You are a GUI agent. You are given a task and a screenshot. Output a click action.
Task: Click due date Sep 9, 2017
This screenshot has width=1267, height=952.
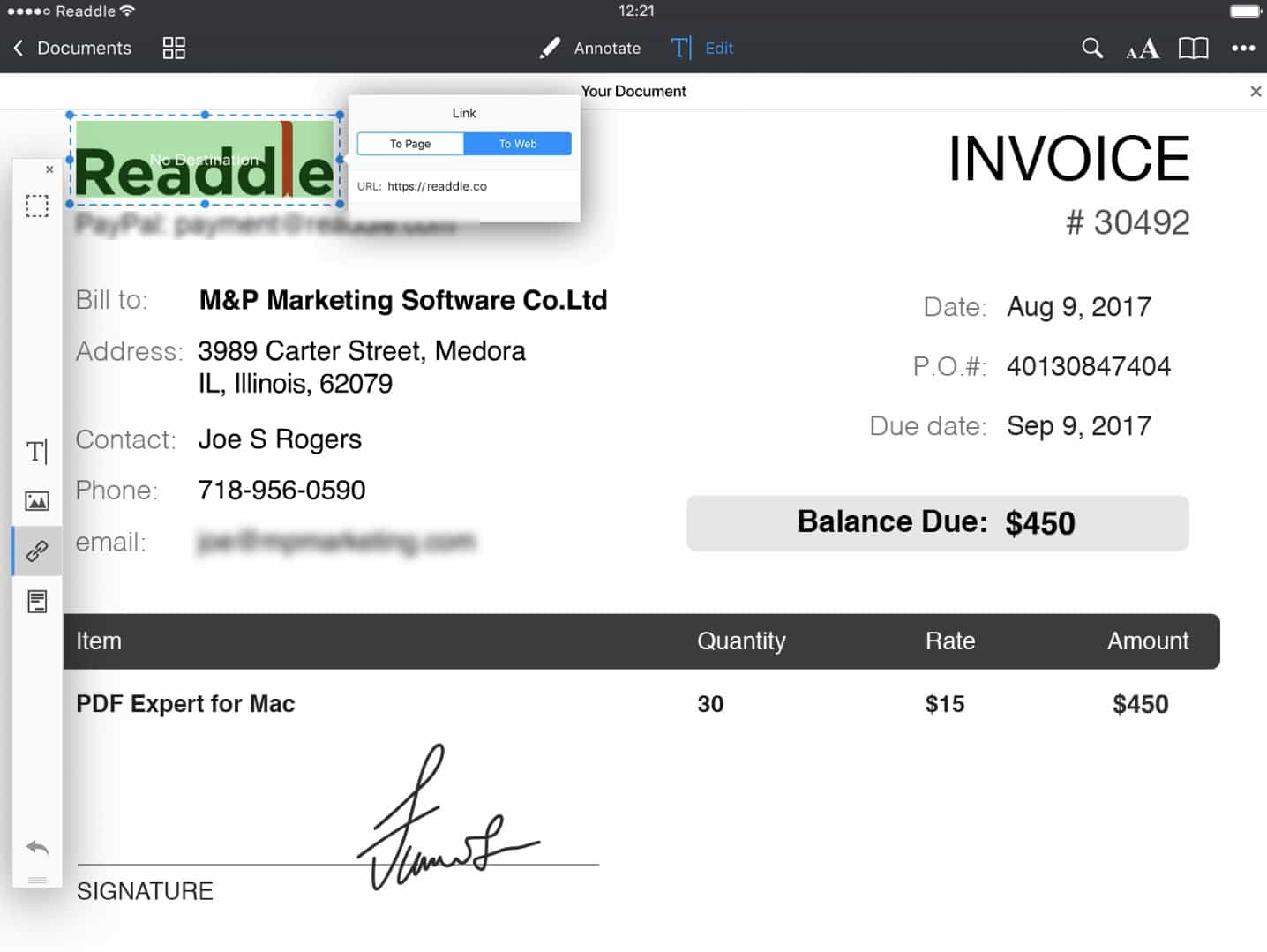pyautogui.click(x=1079, y=426)
